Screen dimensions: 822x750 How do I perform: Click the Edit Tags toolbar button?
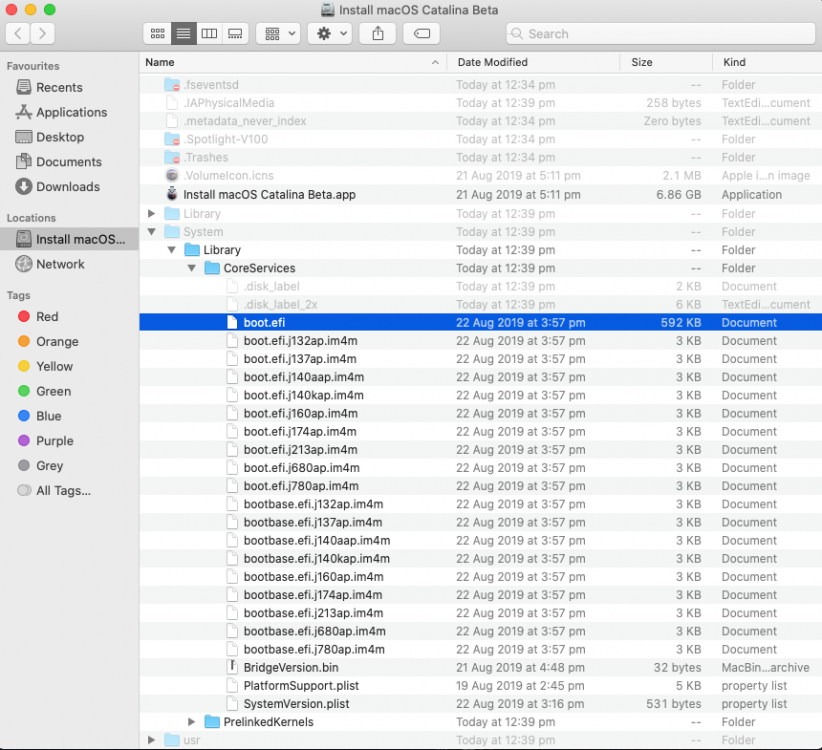click(421, 34)
